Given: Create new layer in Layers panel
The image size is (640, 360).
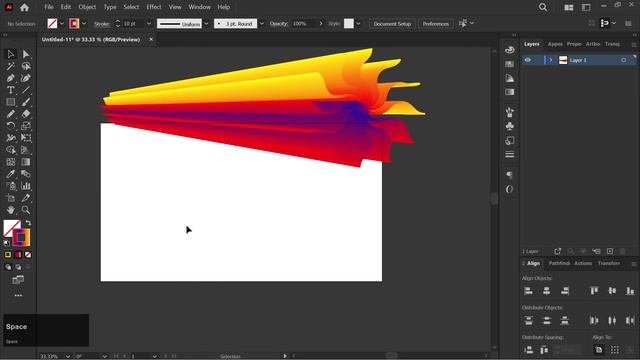Looking at the screenshot, I should click(610, 251).
